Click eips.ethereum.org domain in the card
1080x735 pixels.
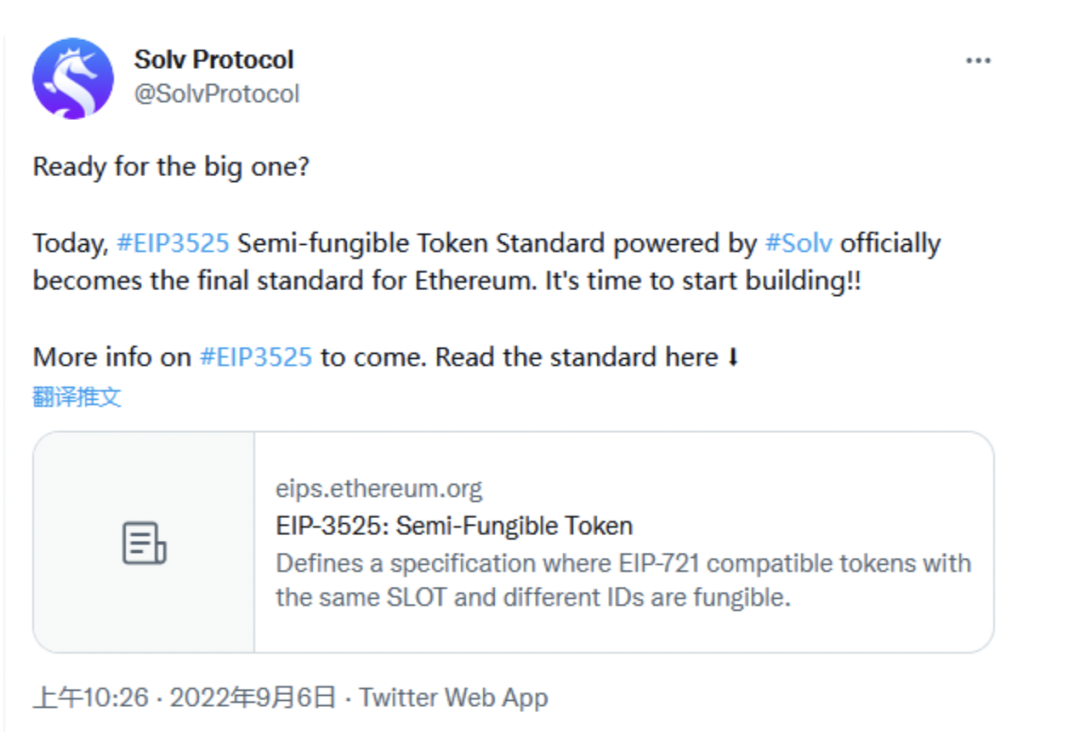[x=379, y=489]
